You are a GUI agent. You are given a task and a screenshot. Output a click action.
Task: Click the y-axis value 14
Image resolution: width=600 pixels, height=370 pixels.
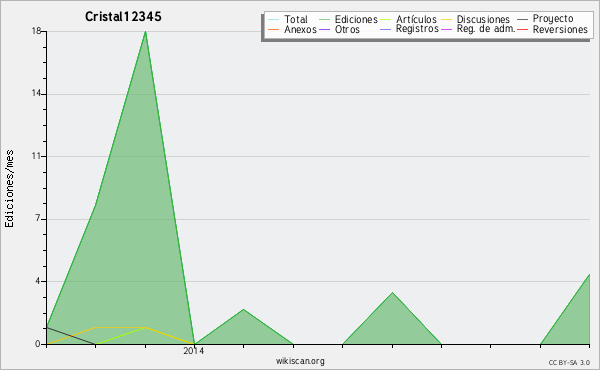(x=37, y=94)
